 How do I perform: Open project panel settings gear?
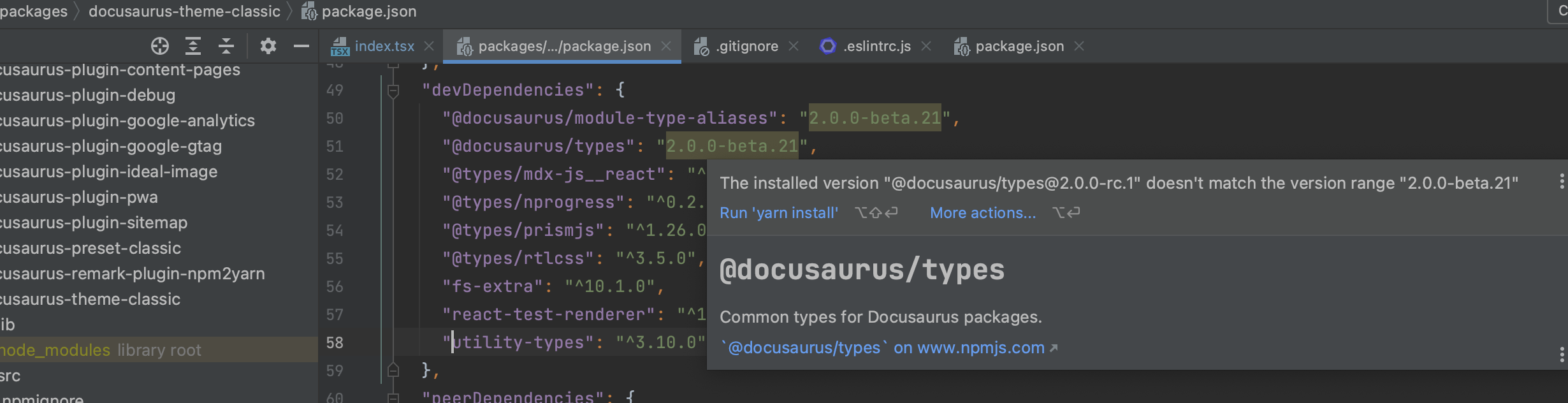pyautogui.click(x=268, y=46)
